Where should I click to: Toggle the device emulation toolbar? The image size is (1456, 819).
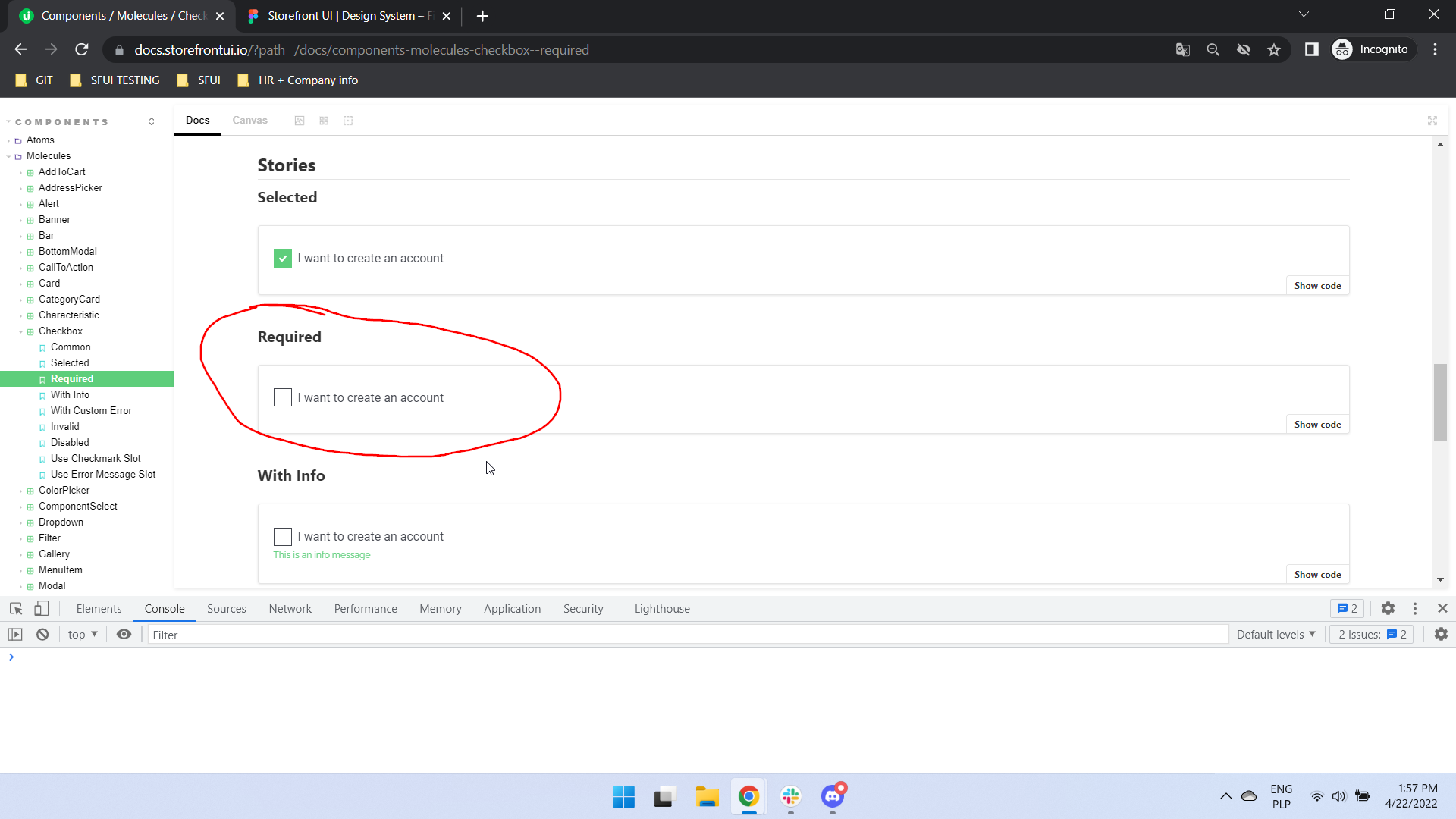point(42,608)
